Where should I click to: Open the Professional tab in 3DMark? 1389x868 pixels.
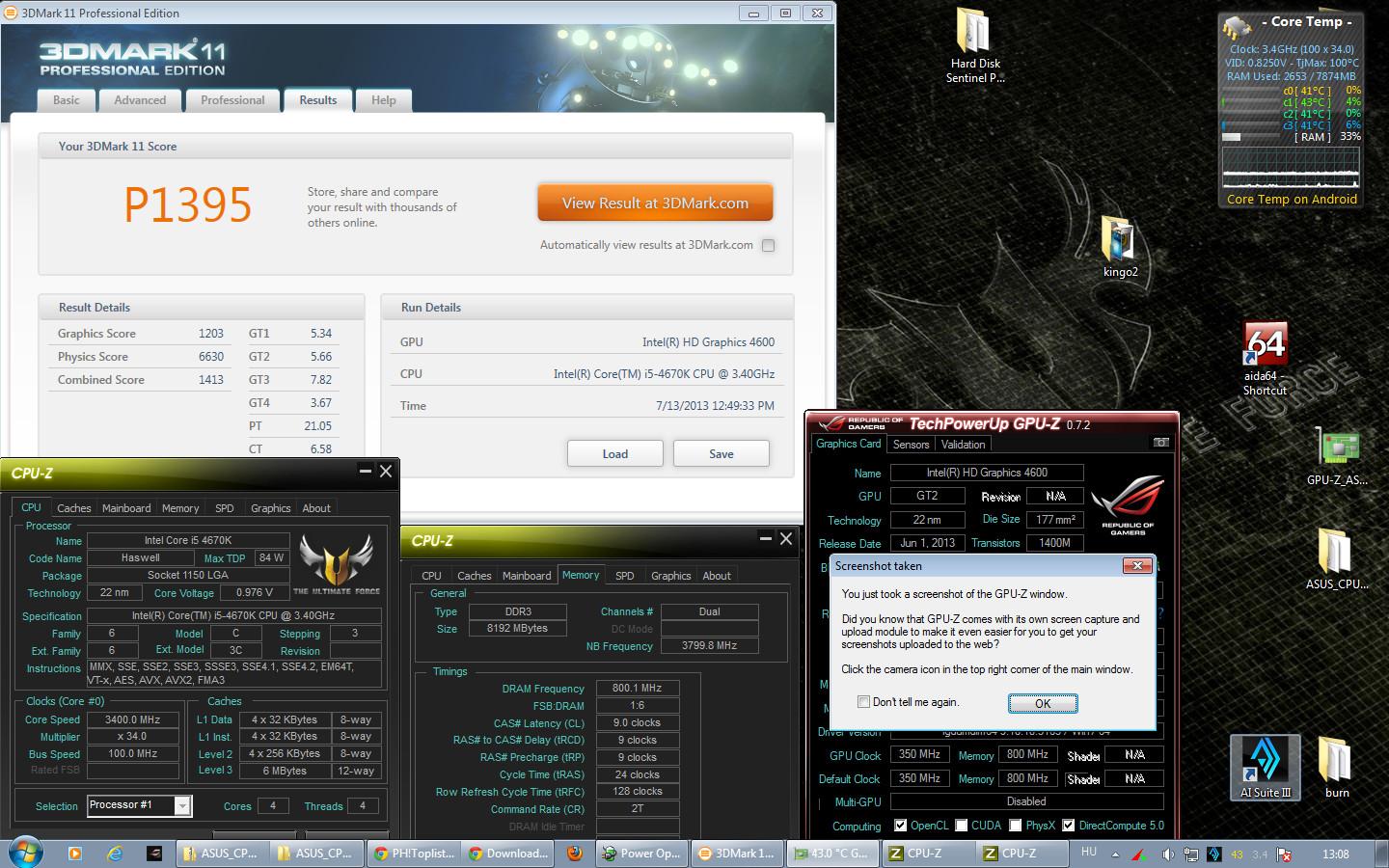tap(232, 100)
